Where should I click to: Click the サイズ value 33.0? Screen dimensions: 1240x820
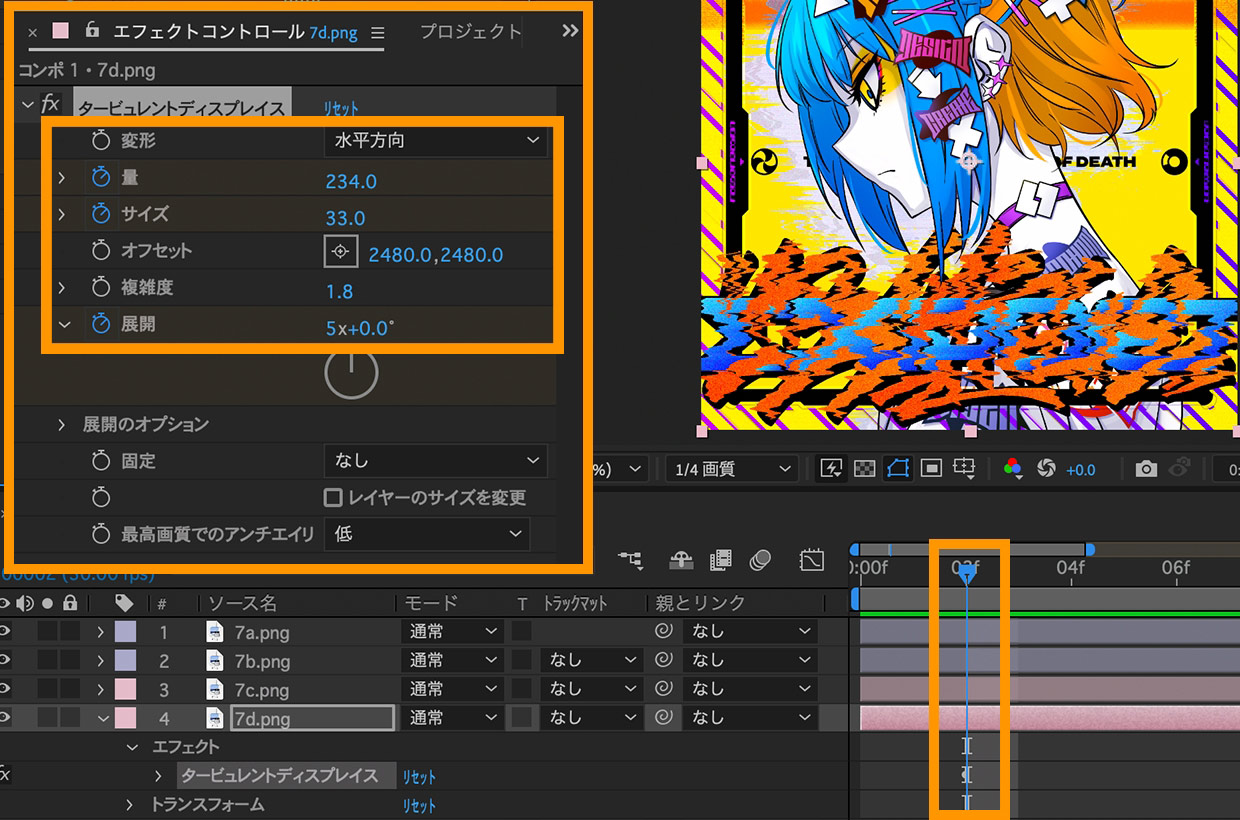coord(345,218)
